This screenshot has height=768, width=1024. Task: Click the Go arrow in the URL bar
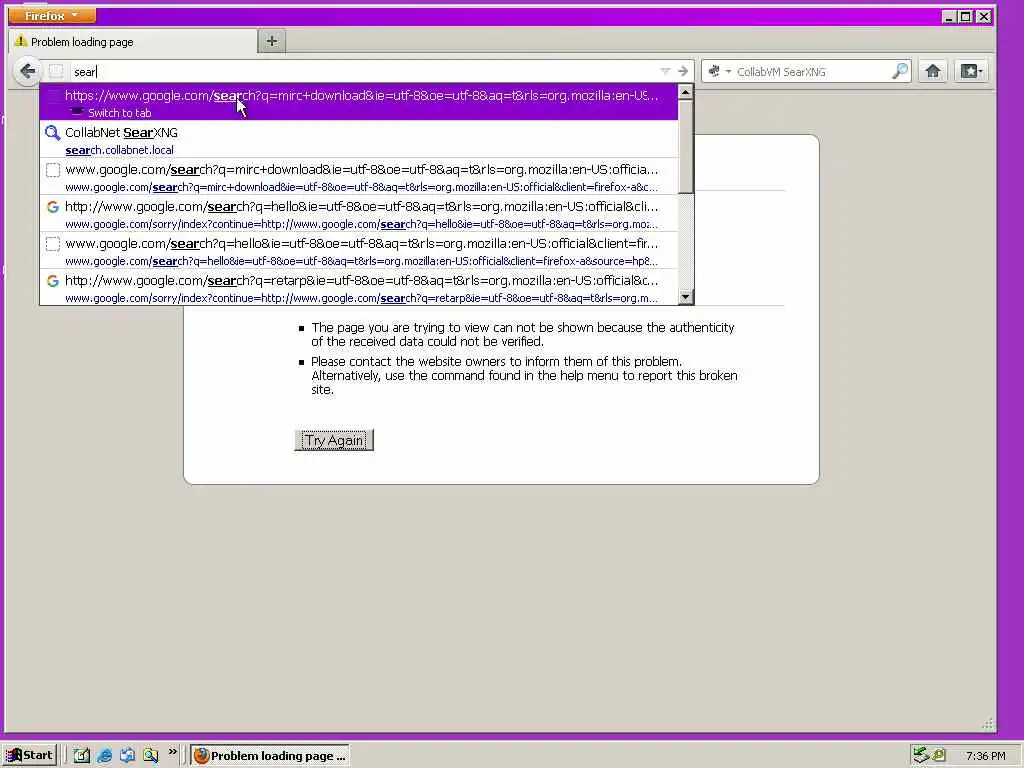[x=683, y=71]
